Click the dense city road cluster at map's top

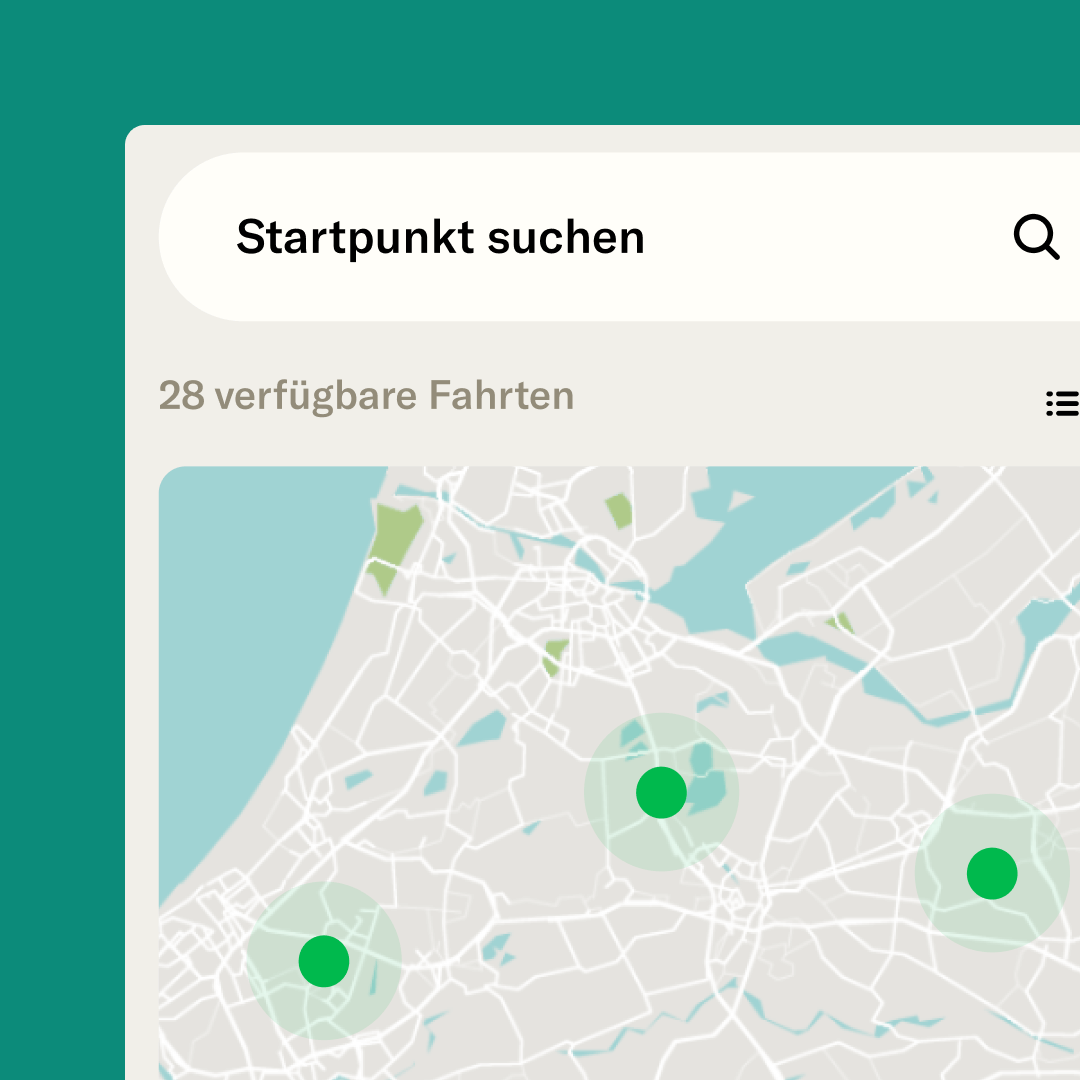(x=600, y=600)
